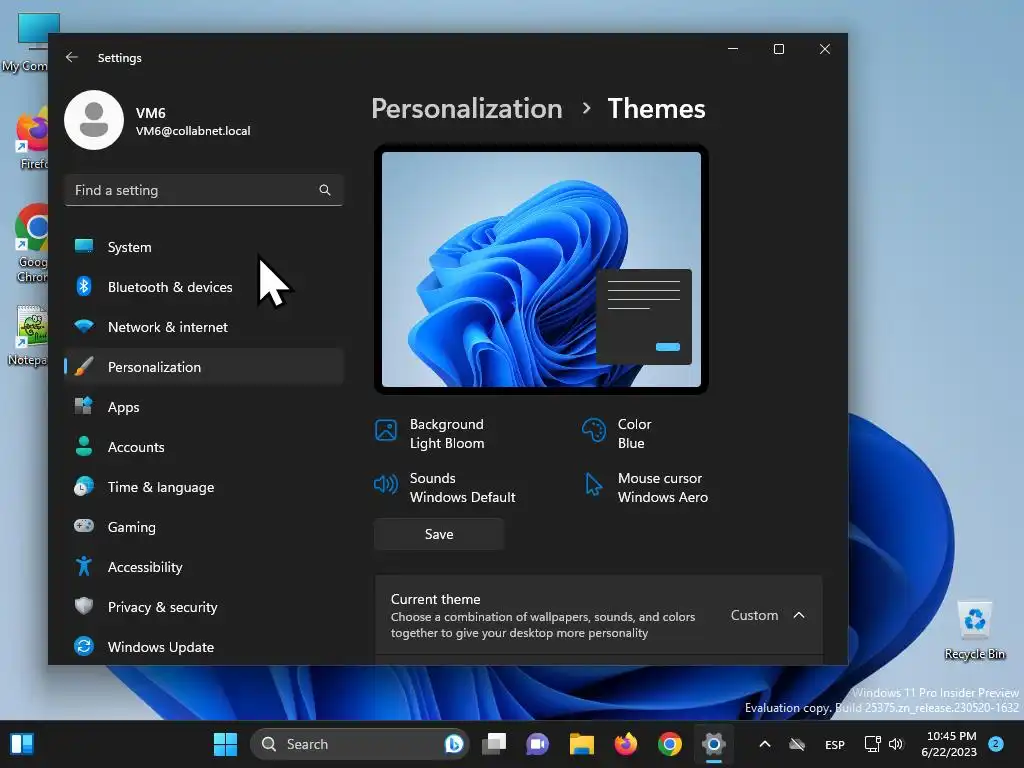Open the volume speaker tray icon
Screen dimensions: 1024x768
(x=896, y=744)
